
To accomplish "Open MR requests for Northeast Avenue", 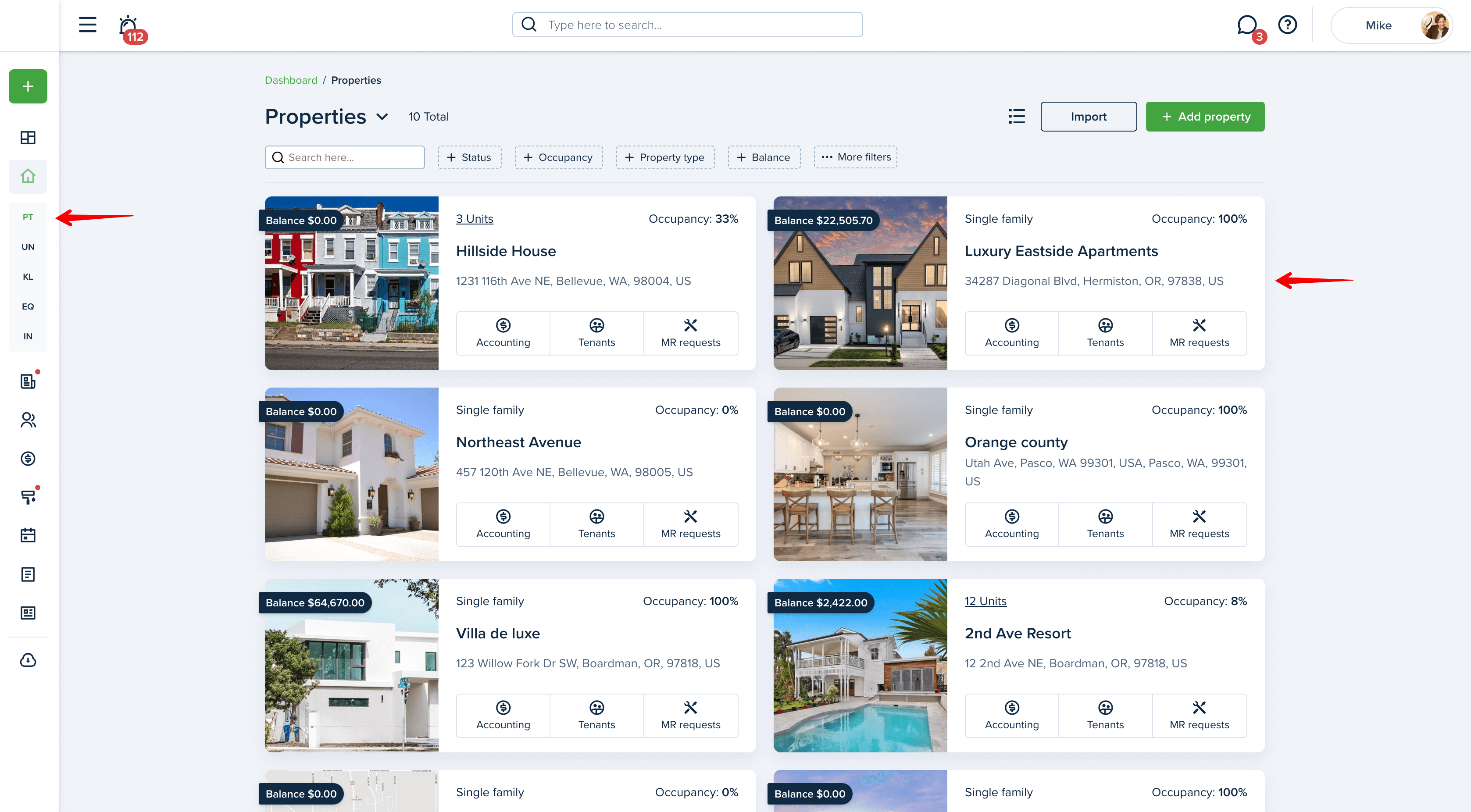I will [x=691, y=525].
